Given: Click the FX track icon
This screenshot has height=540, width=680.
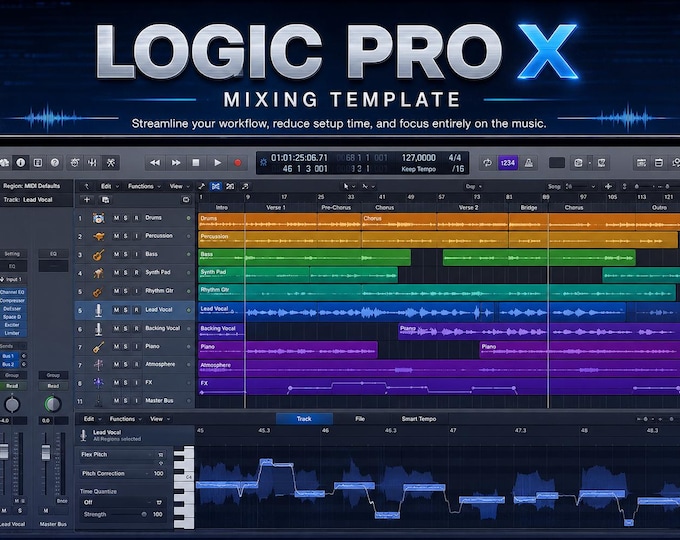Looking at the screenshot, I should (x=98, y=383).
